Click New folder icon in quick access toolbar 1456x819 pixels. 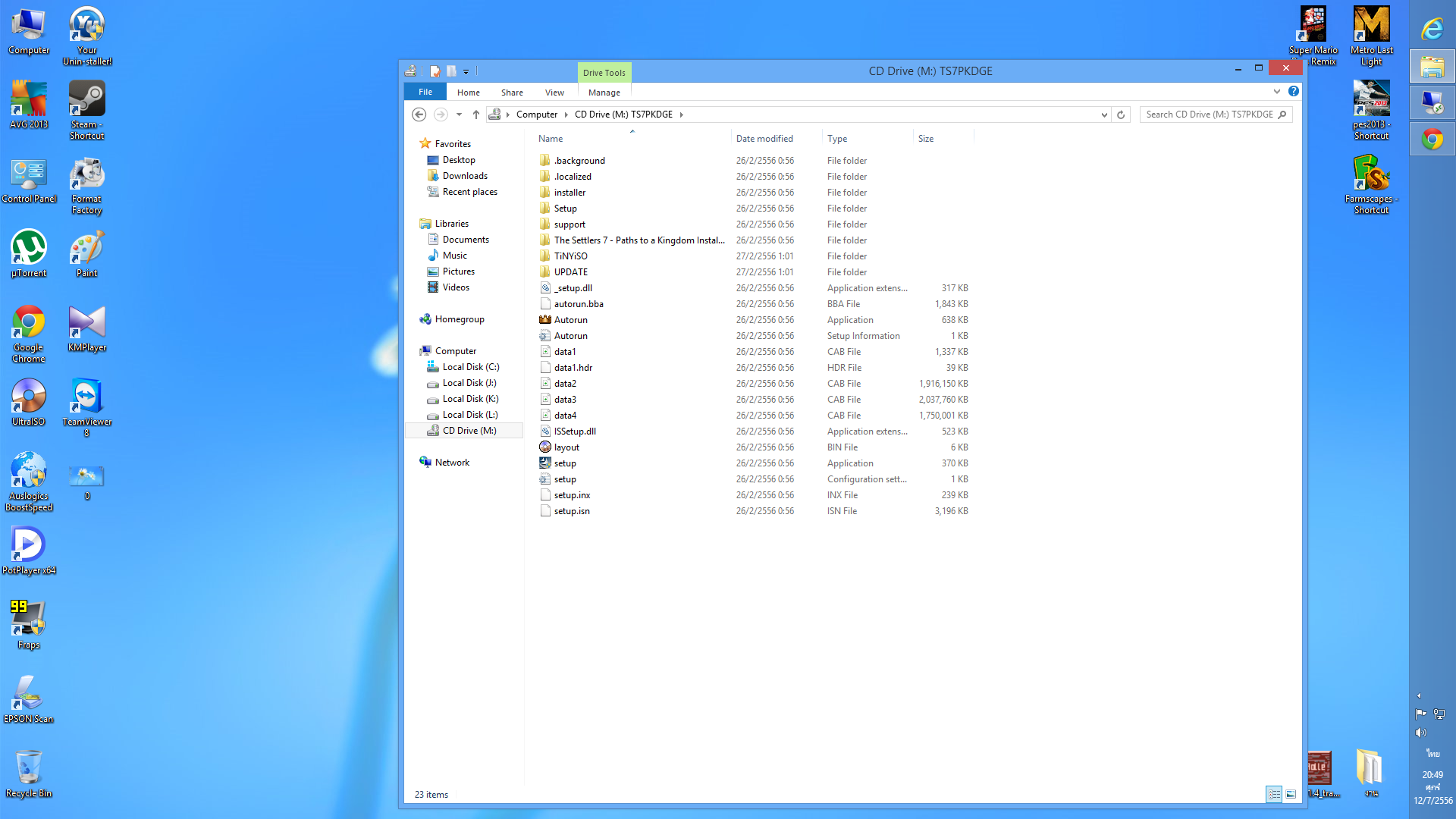click(451, 71)
